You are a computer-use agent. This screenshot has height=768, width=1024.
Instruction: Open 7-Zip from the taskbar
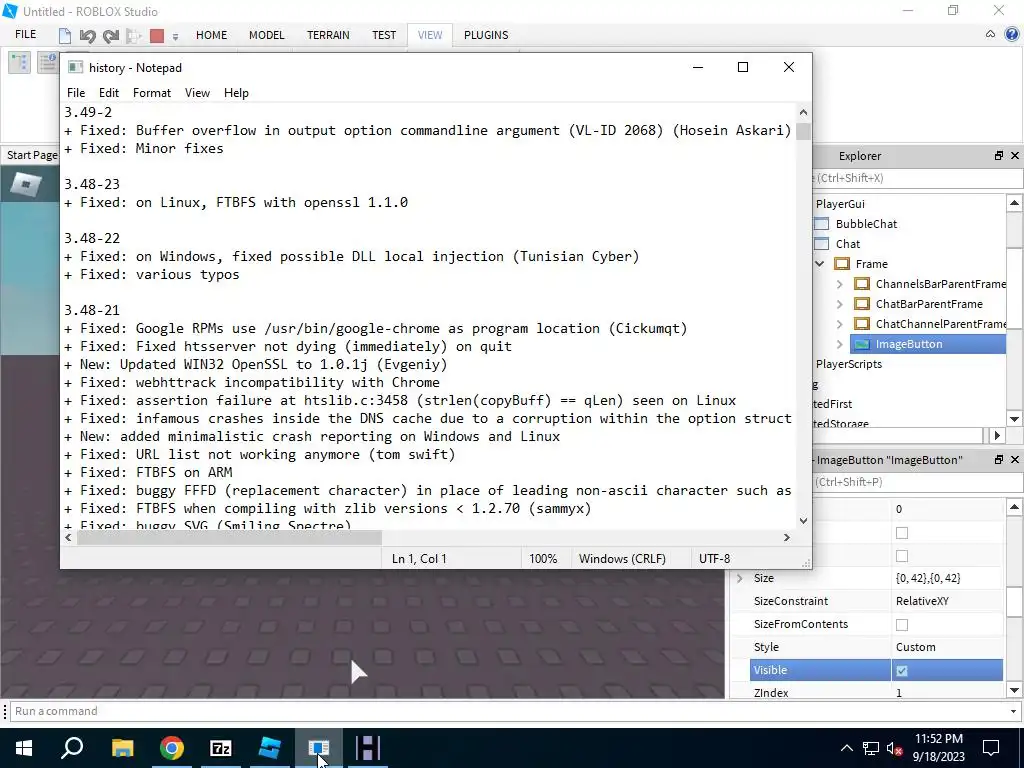[221, 748]
